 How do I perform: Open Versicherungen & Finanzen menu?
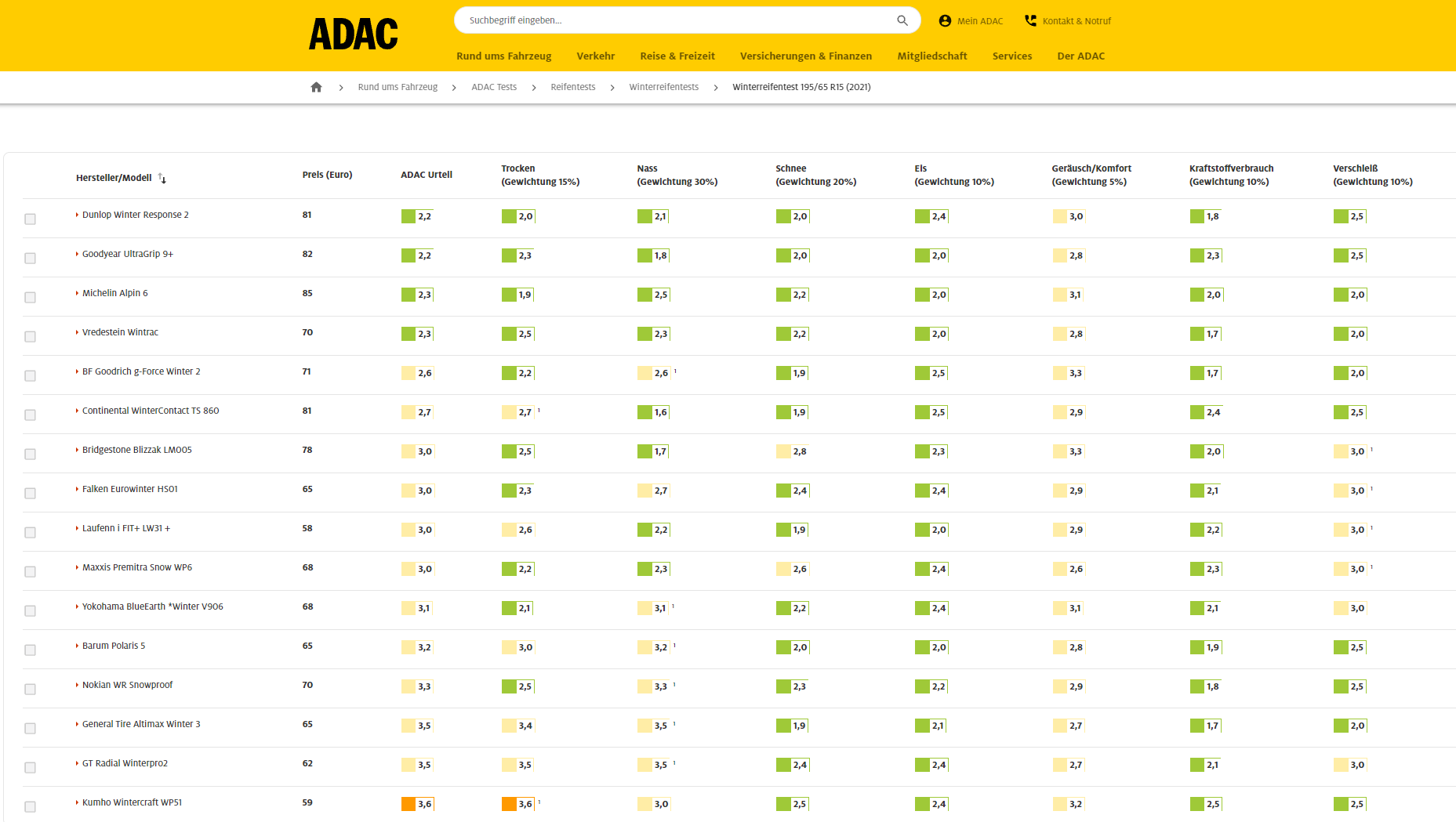click(806, 56)
